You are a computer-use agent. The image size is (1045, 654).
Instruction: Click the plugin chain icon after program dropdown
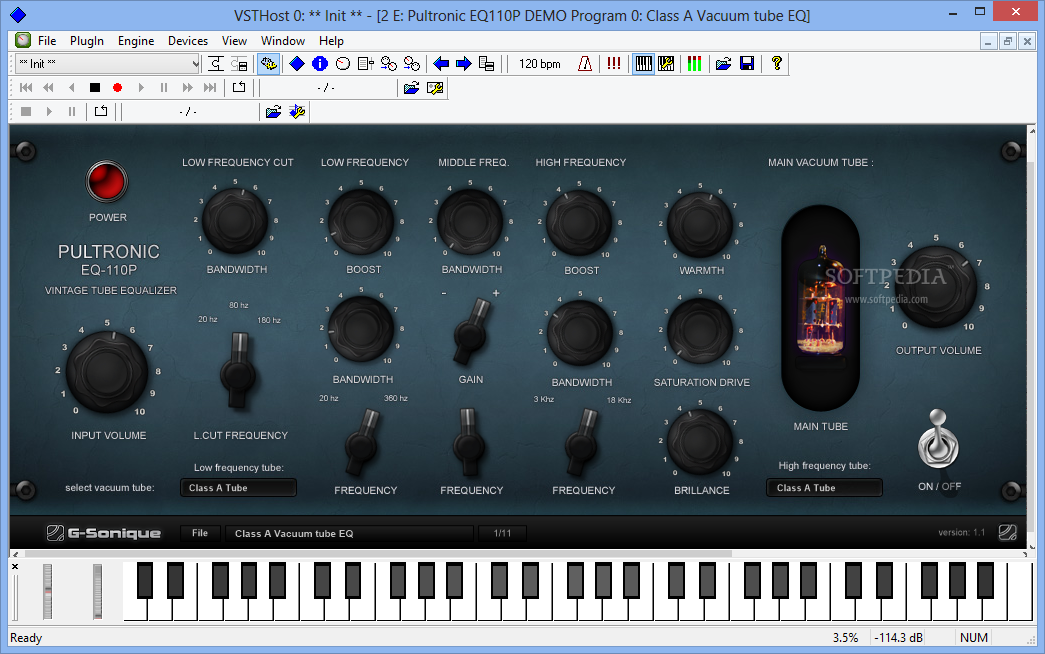tap(216, 64)
